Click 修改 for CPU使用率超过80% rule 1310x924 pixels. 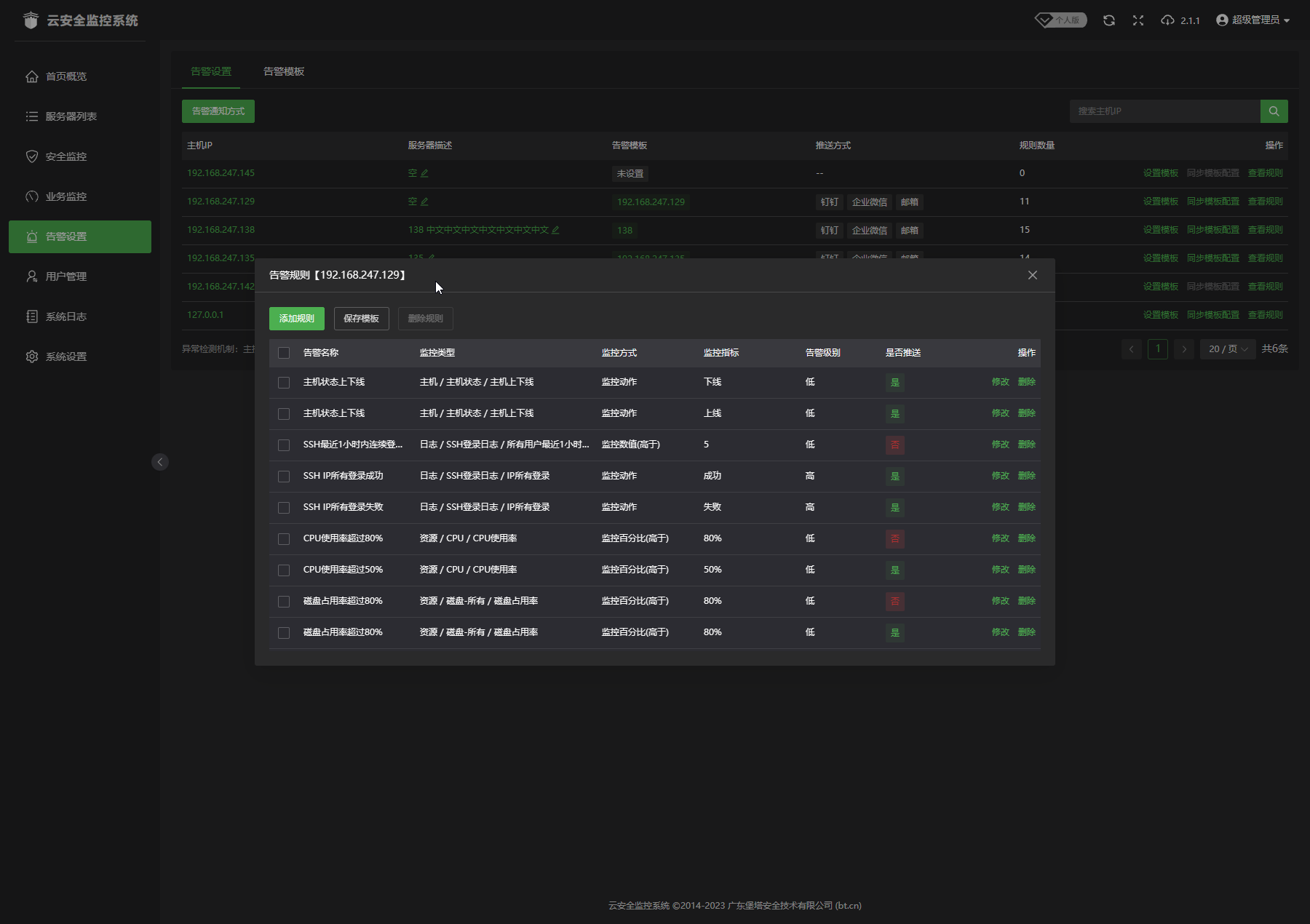1000,538
